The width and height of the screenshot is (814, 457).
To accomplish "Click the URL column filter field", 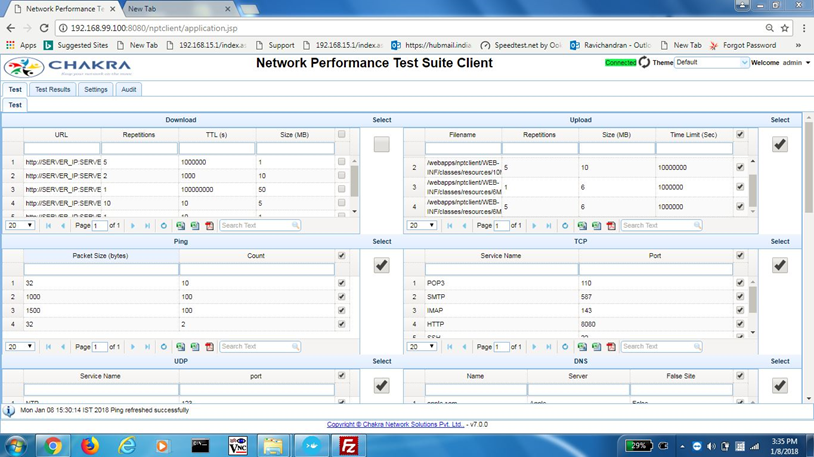I will click(61, 148).
